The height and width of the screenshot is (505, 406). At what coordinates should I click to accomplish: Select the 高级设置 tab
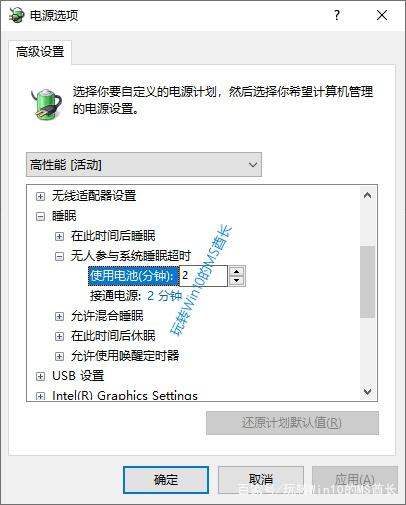40,52
